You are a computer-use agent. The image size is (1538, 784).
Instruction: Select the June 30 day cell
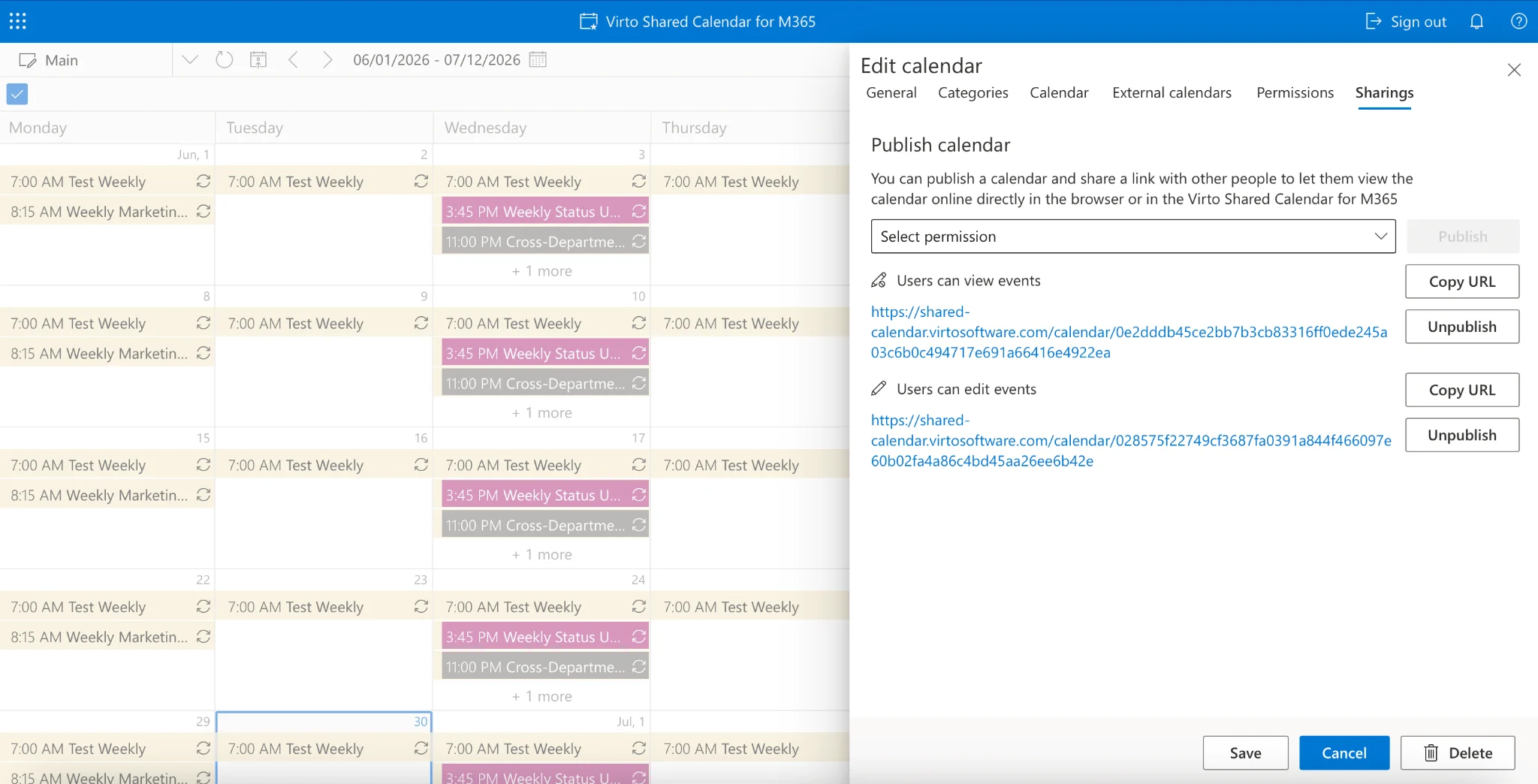(324, 748)
